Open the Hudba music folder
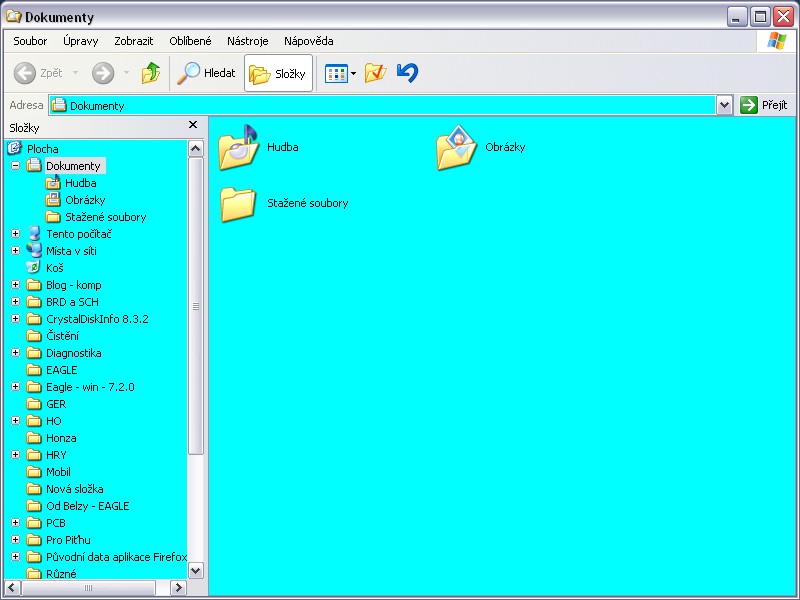 tap(238, 148)
